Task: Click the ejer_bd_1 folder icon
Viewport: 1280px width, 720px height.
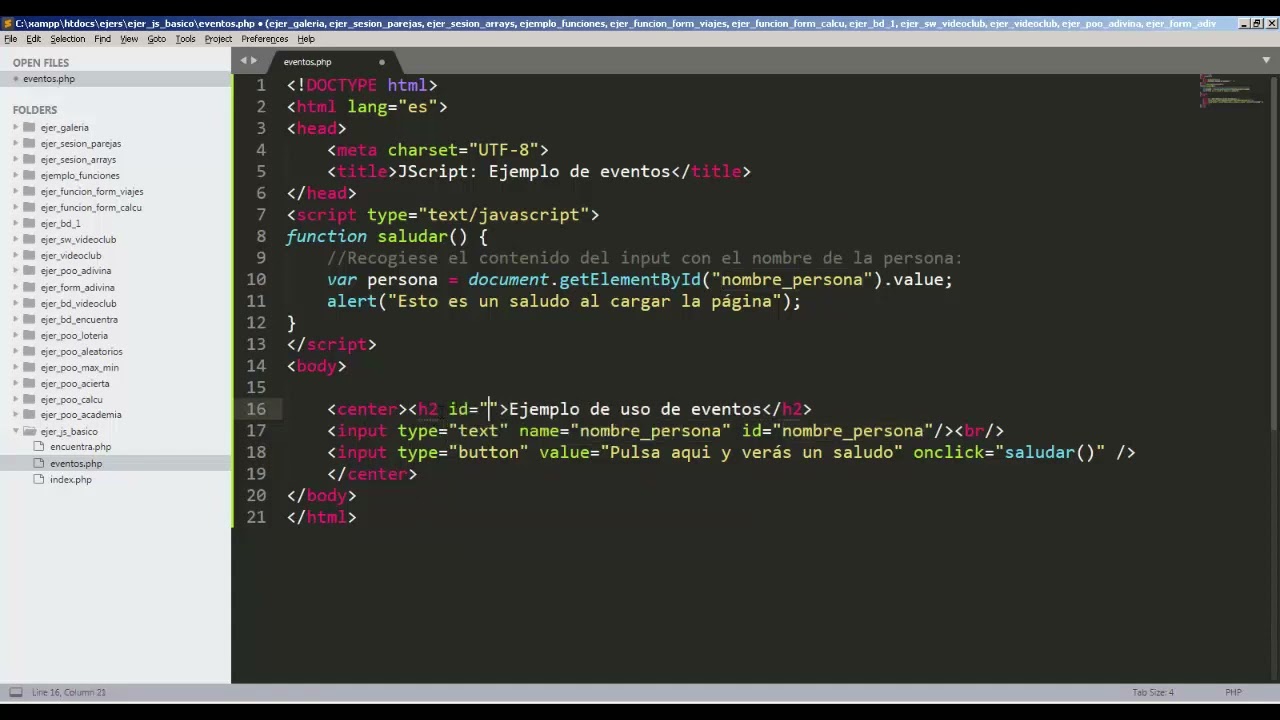Action: pos(30,224)
